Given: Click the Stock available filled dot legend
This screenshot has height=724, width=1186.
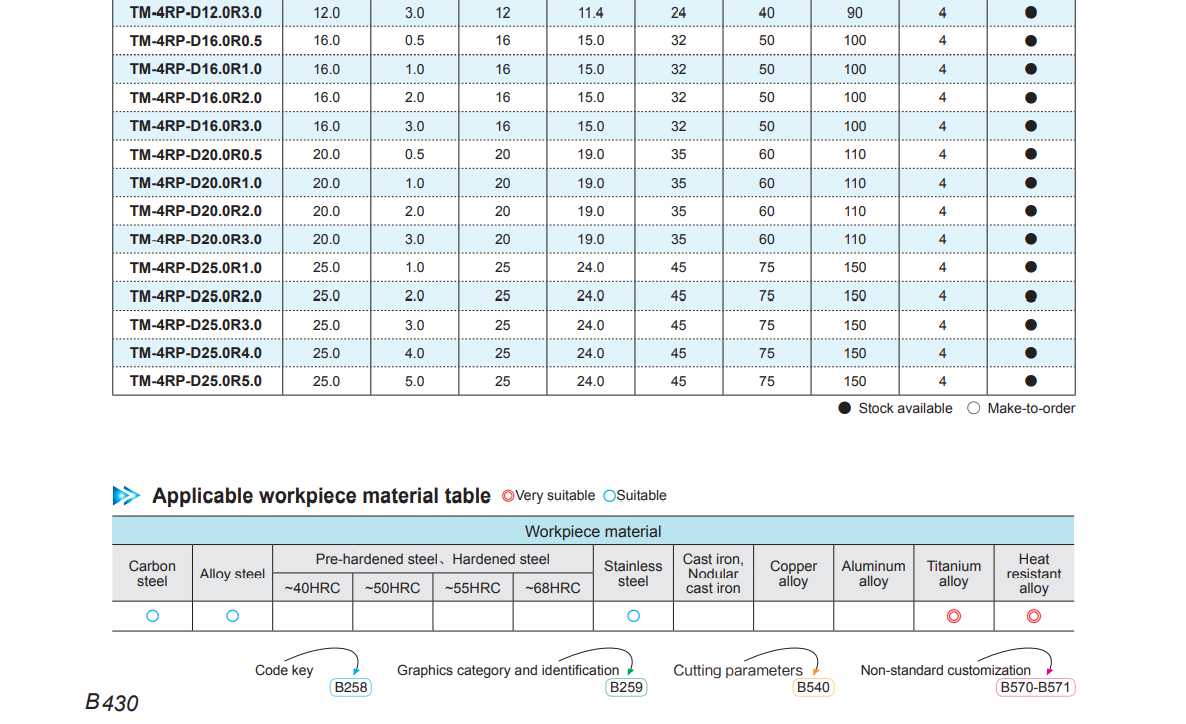Looking at the screenshot, I should [x=845, y=408].
